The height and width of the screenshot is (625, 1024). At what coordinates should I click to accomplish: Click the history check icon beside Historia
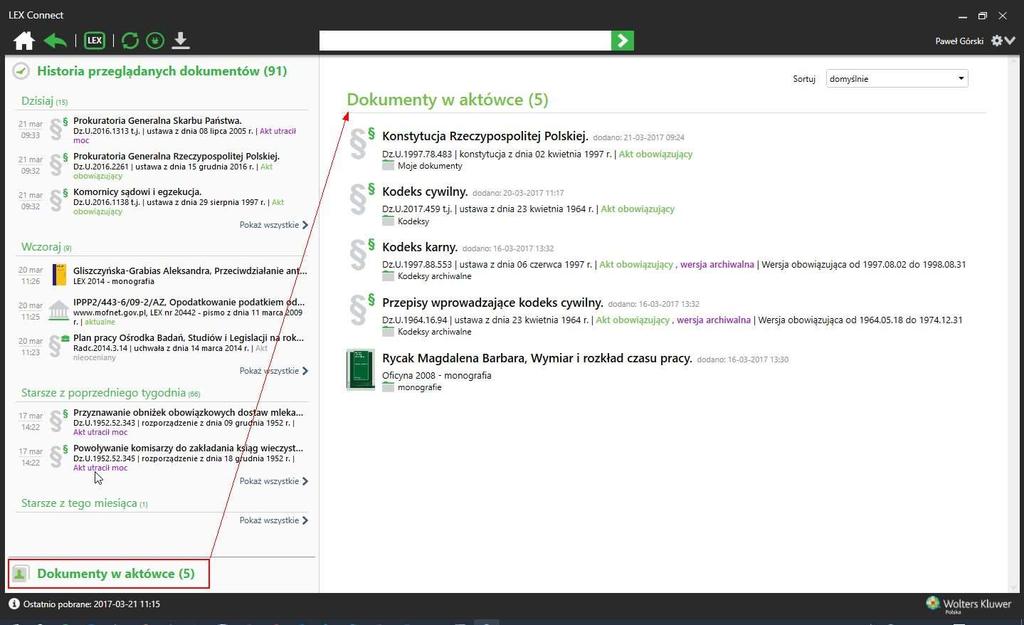click(x=21, y=71)
